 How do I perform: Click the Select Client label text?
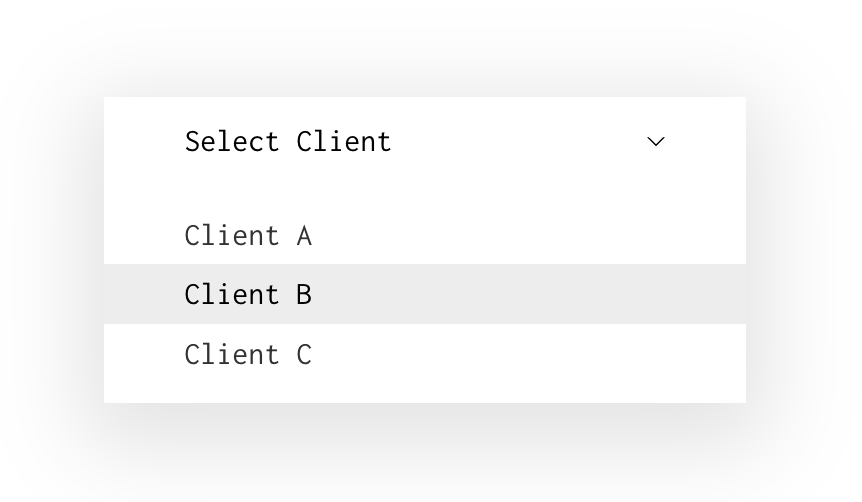tap(288, 142)
